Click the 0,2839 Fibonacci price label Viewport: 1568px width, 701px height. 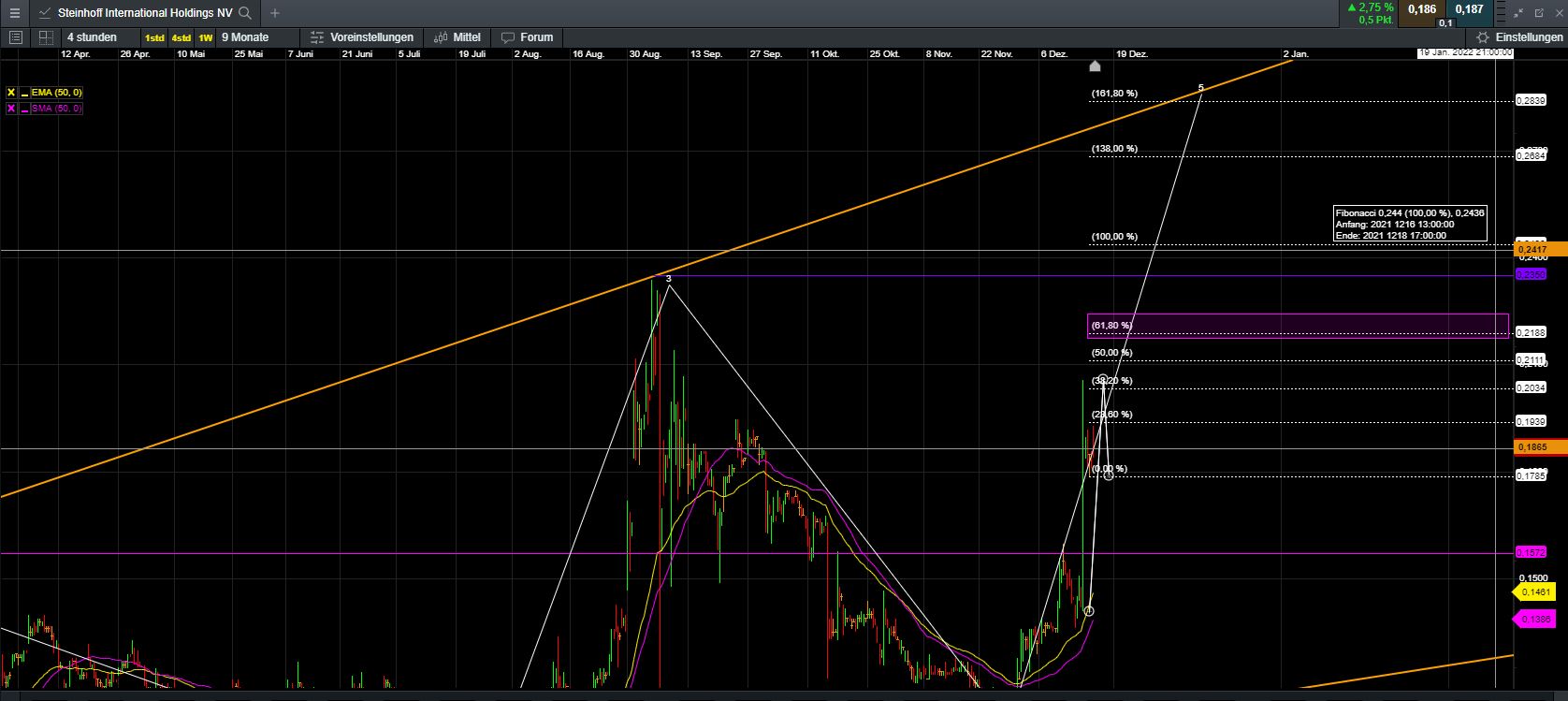pyautogui.click(x=1532, y=100)
